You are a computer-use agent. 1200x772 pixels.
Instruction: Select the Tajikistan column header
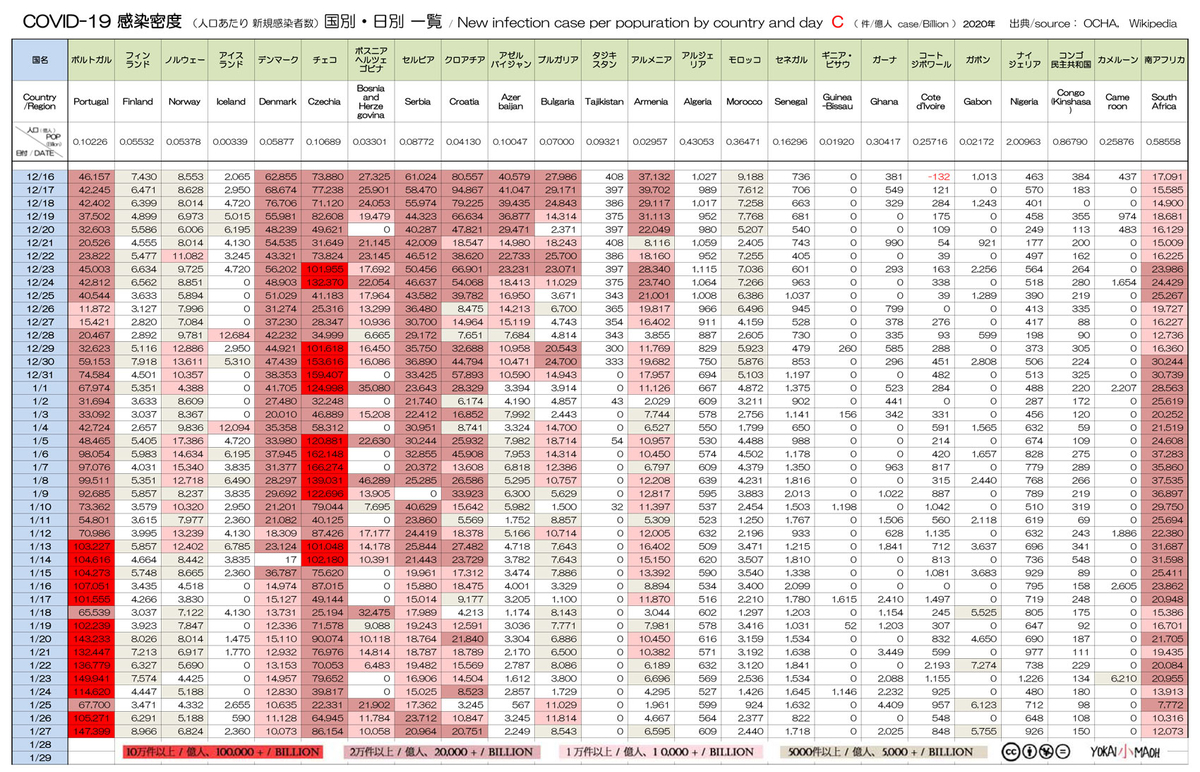pos(603,101)
